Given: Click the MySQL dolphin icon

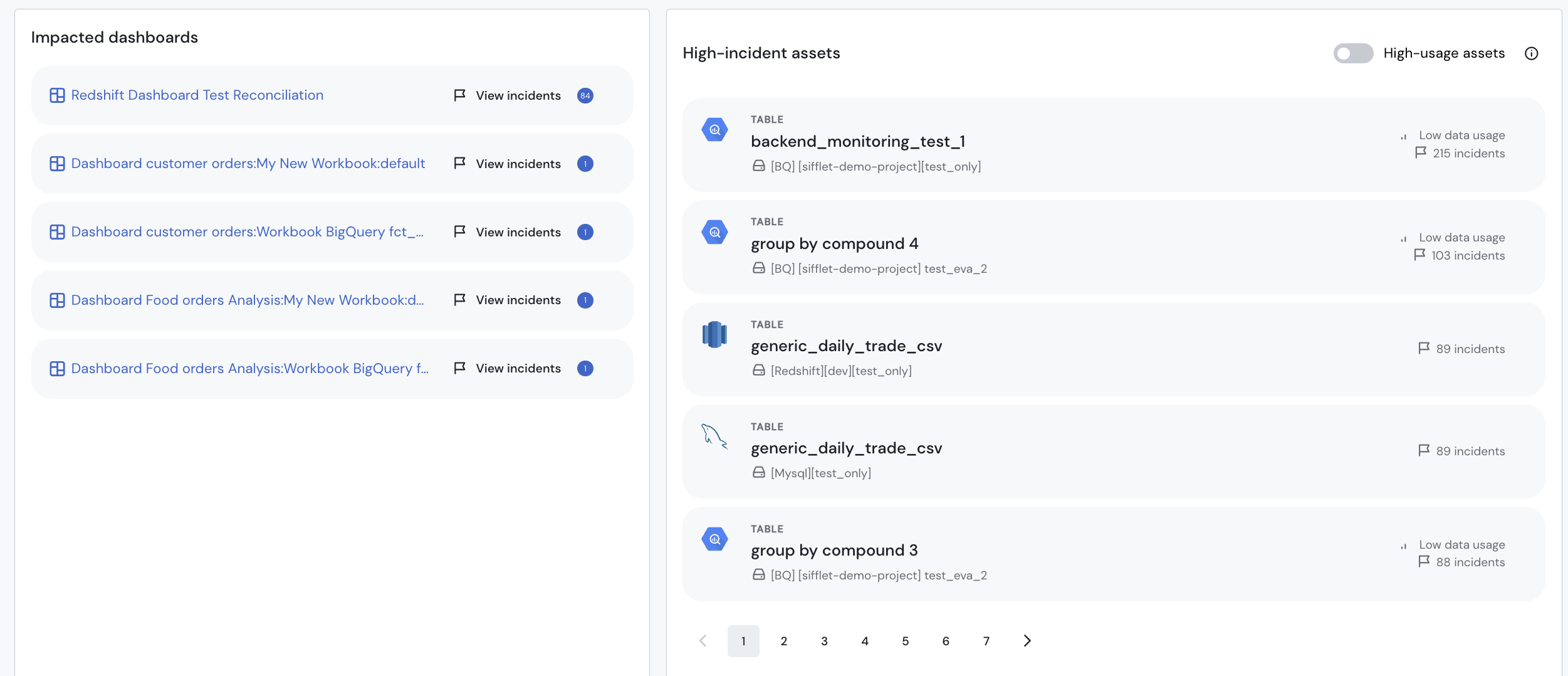Looking at the screenshot, I should click(x=714, y=436).
